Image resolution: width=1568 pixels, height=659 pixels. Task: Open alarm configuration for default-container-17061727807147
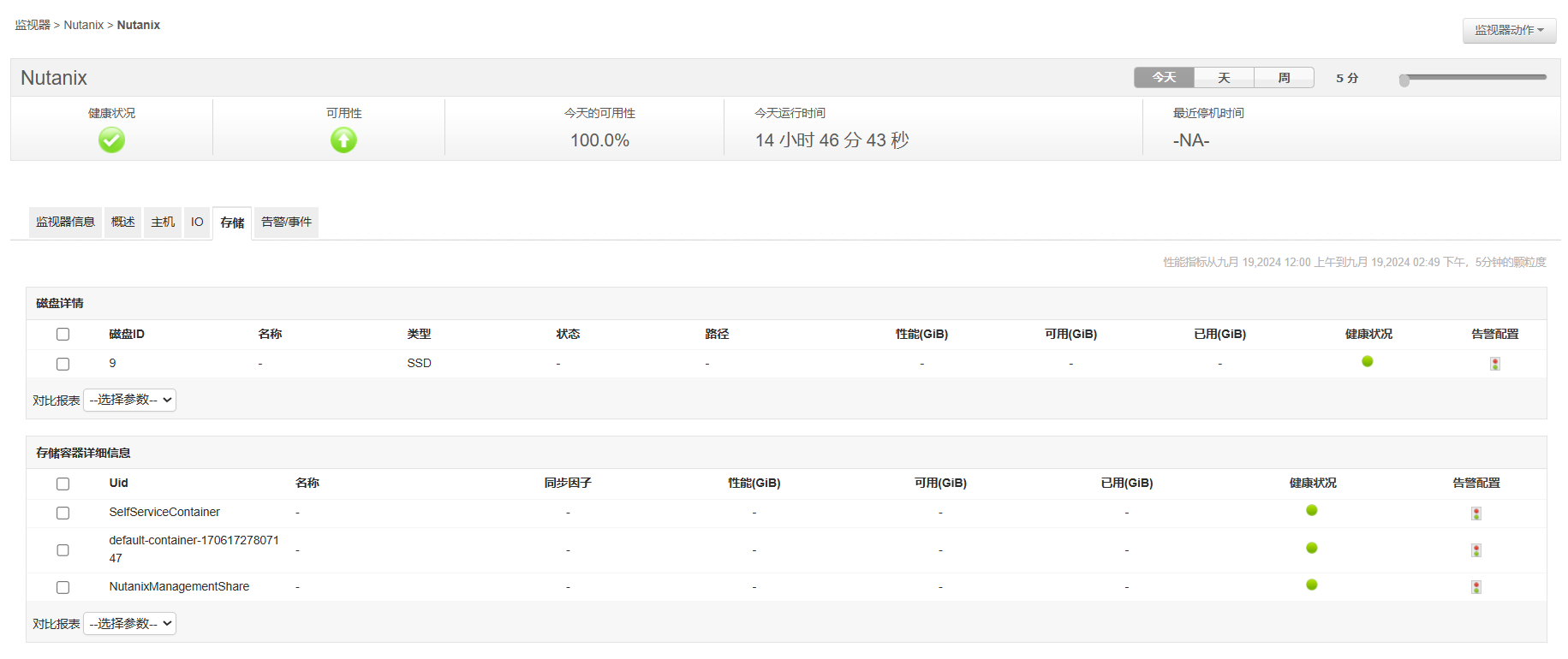[1476, 550]
